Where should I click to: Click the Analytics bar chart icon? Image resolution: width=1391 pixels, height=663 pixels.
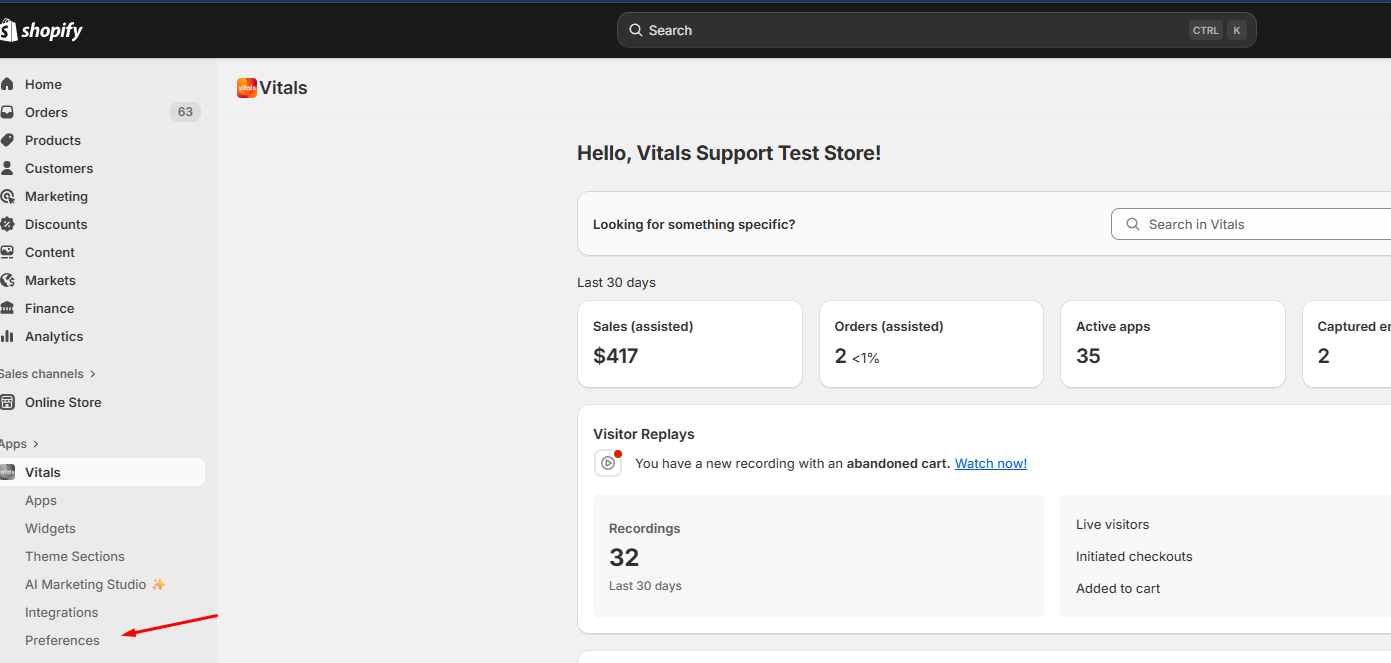click(x=7, y=337)
